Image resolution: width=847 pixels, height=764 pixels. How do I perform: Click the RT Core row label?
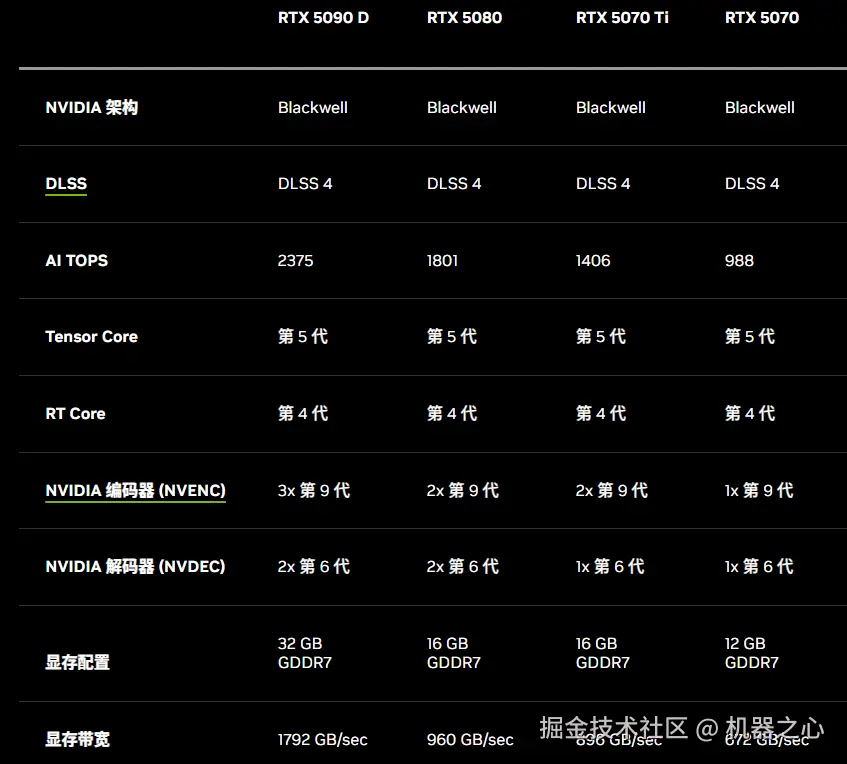pos(76,414)
